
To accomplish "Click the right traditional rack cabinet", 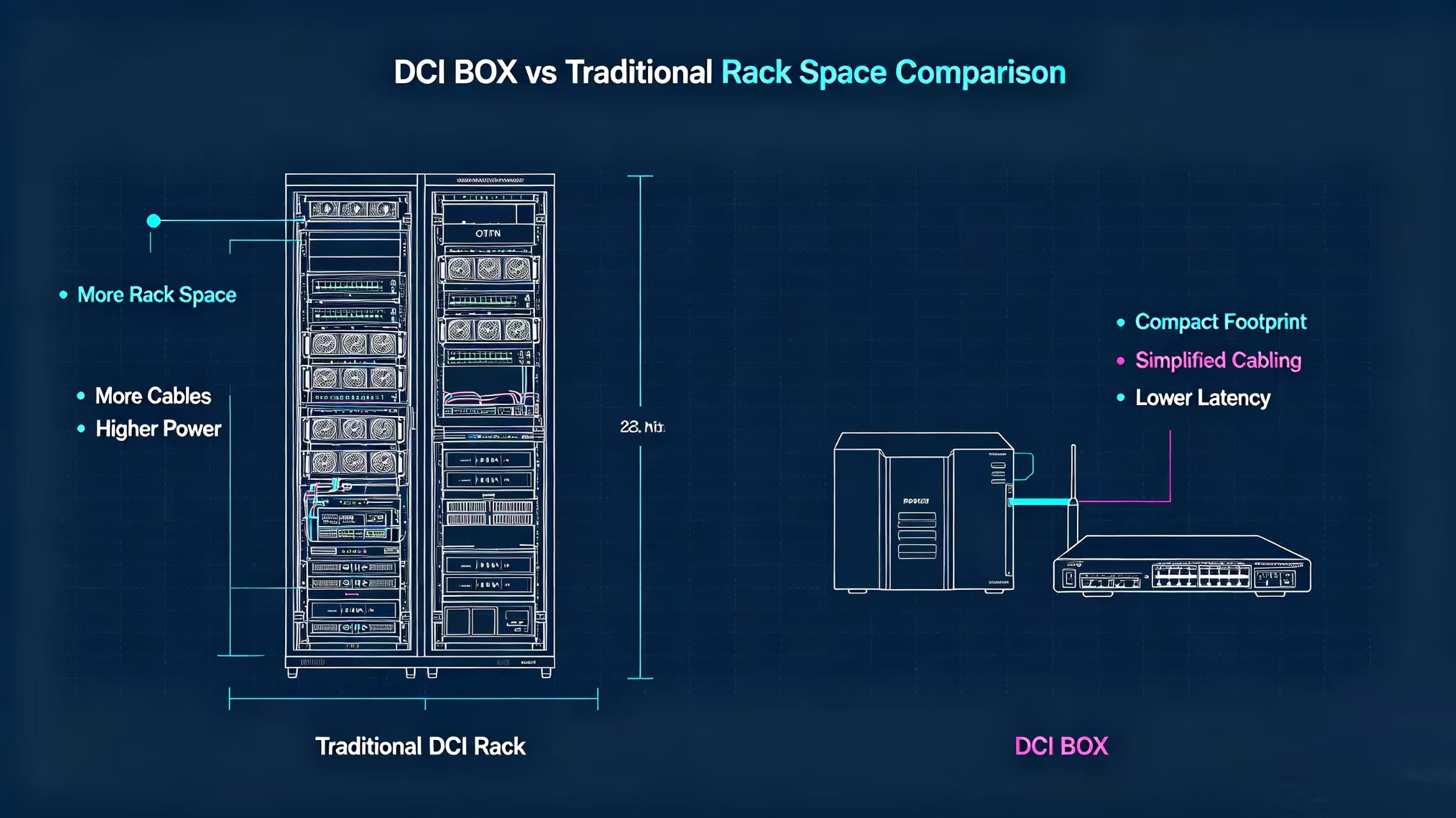I will tap(490, 426).
